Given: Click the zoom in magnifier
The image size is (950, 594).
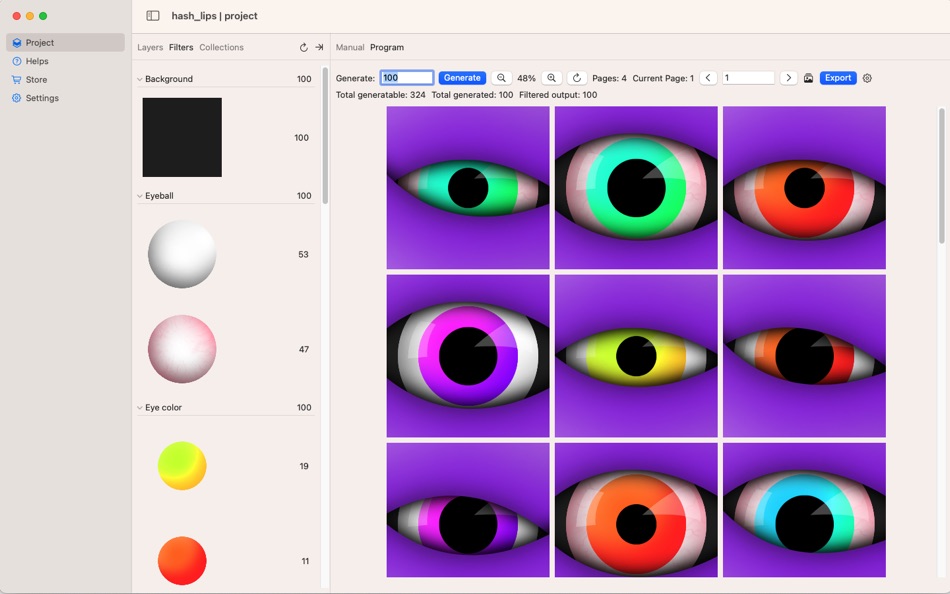Looking at the screenshot, I should tap(551, 78).
